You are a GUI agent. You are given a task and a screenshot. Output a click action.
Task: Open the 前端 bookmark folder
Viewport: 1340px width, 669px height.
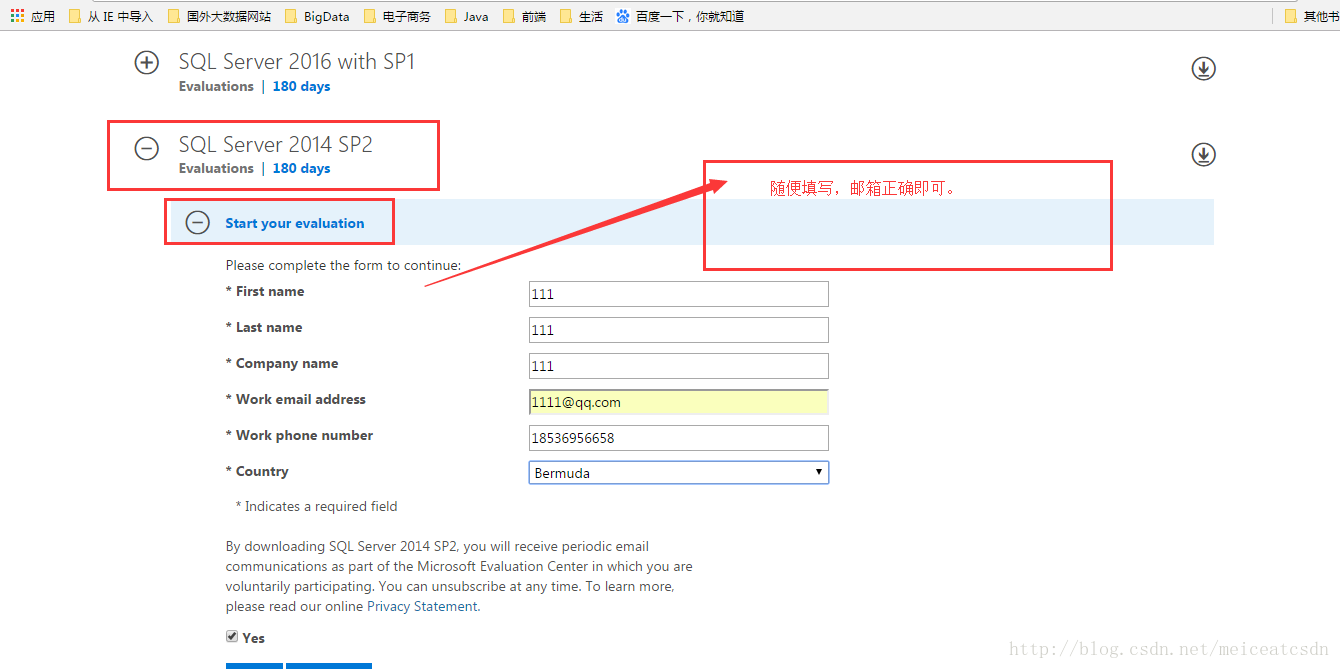point(525,16)
